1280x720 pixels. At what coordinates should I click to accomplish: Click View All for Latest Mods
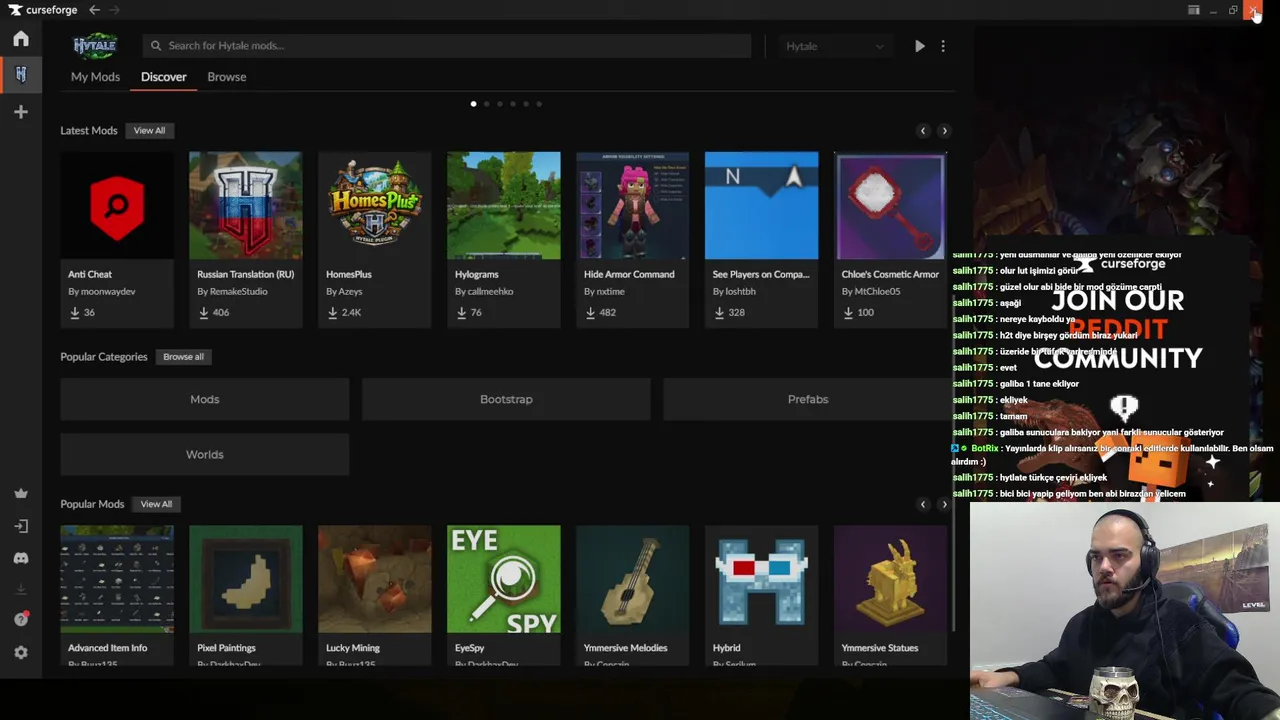click(149, 131)
